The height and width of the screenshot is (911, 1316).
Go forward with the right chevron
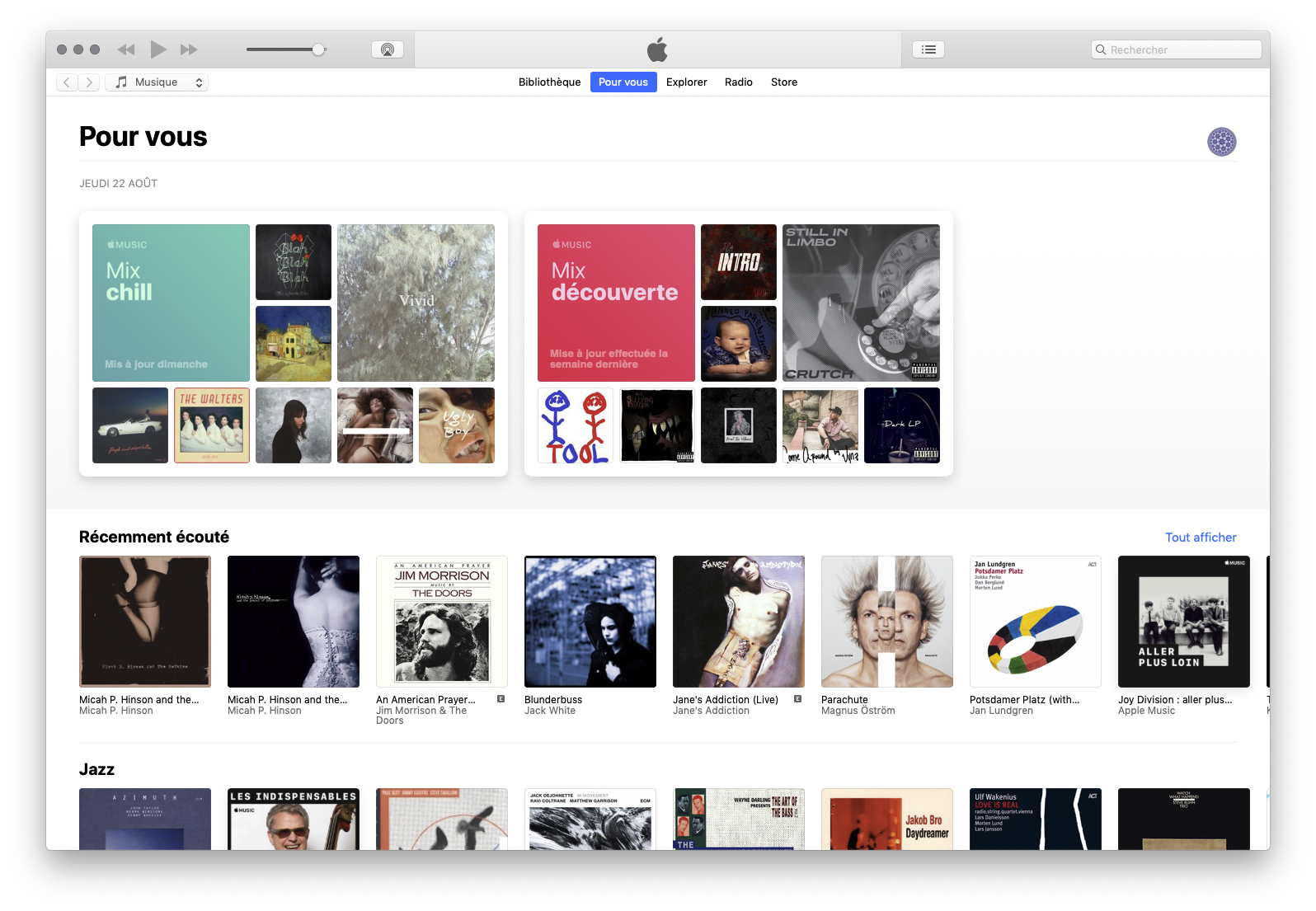89,82
